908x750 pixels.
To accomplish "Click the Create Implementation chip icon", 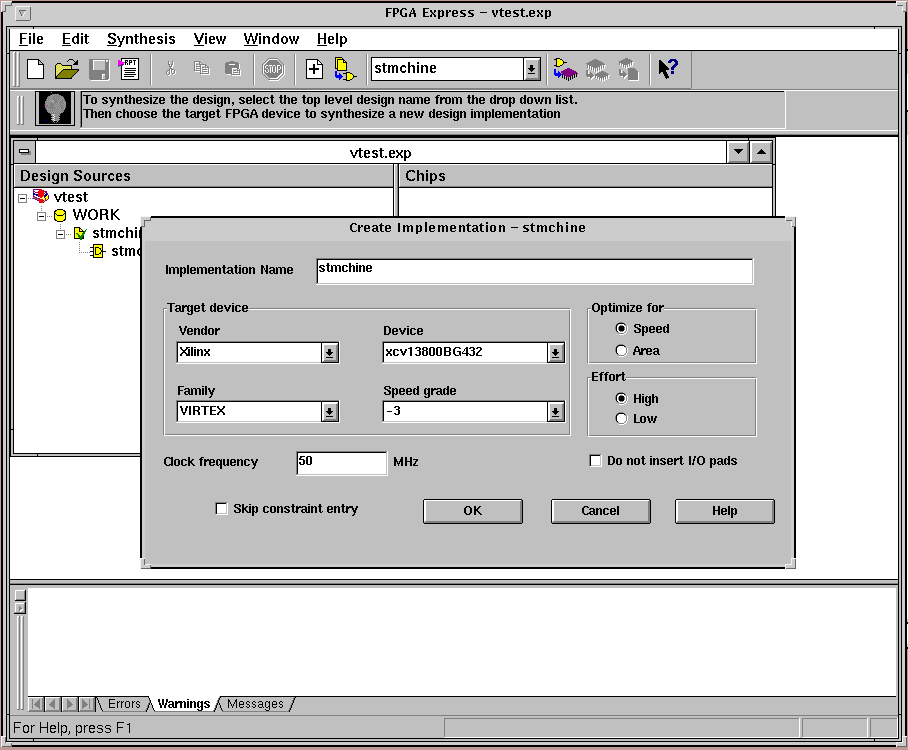I will (x=565, y=69).
